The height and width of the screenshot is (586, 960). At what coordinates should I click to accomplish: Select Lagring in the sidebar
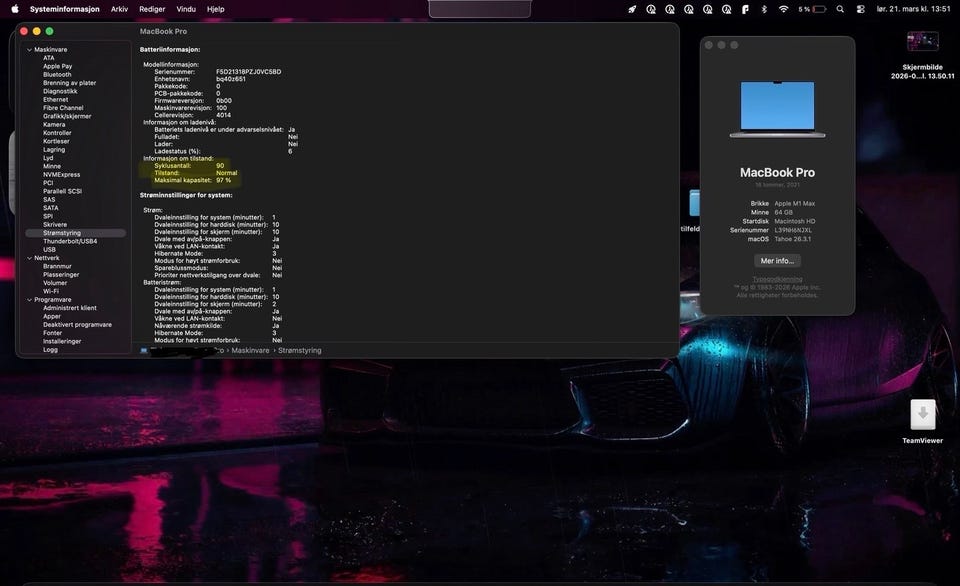[x=54, y=149]
